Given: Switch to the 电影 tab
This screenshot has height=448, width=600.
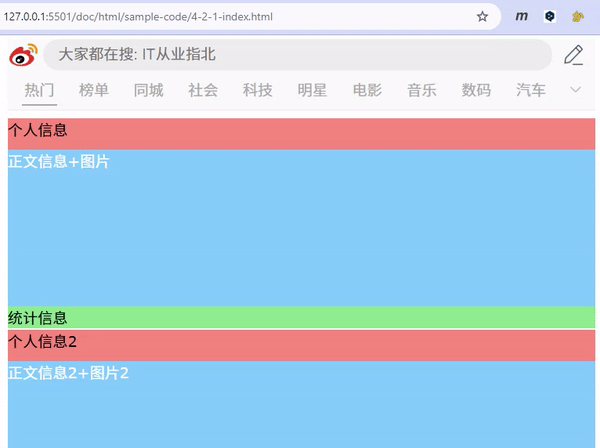Looking at the screenshot, I should point(367,90).
